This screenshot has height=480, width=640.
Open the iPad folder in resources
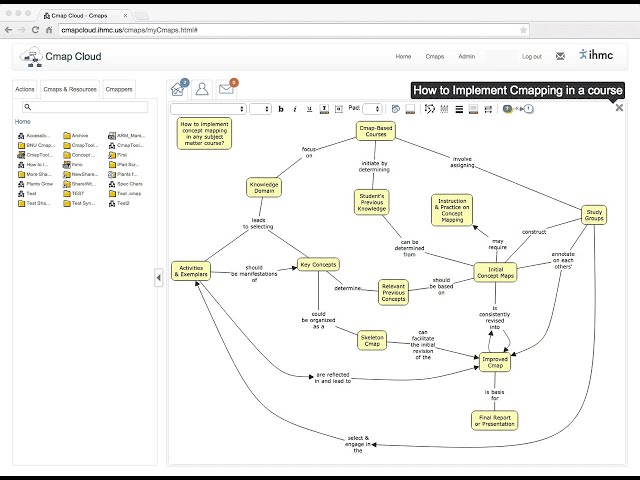124,164
